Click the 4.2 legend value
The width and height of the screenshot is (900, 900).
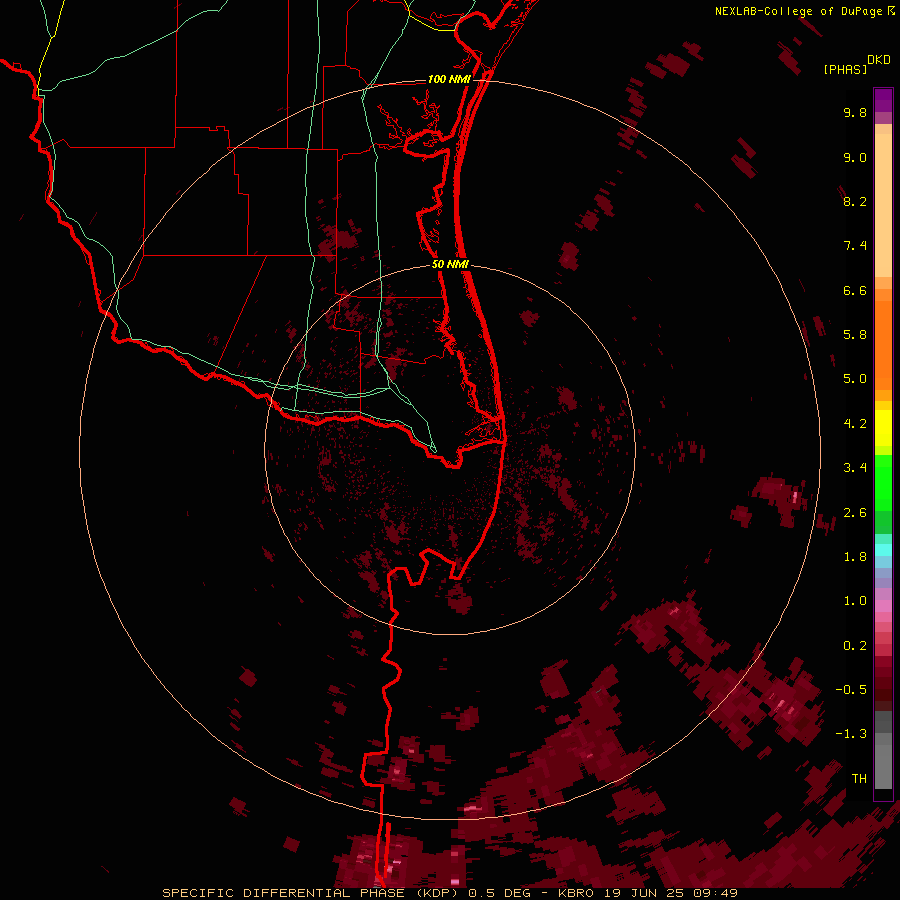click(x=855, y=424)
